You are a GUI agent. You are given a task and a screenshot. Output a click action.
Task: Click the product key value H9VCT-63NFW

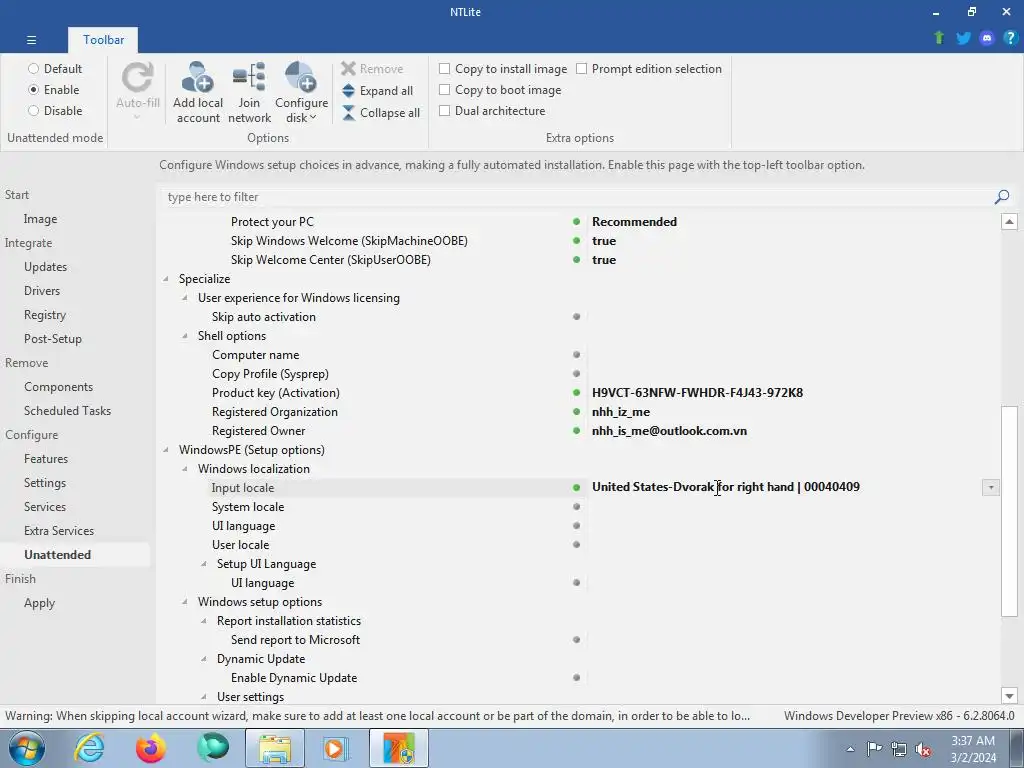[x=697, y=392]
